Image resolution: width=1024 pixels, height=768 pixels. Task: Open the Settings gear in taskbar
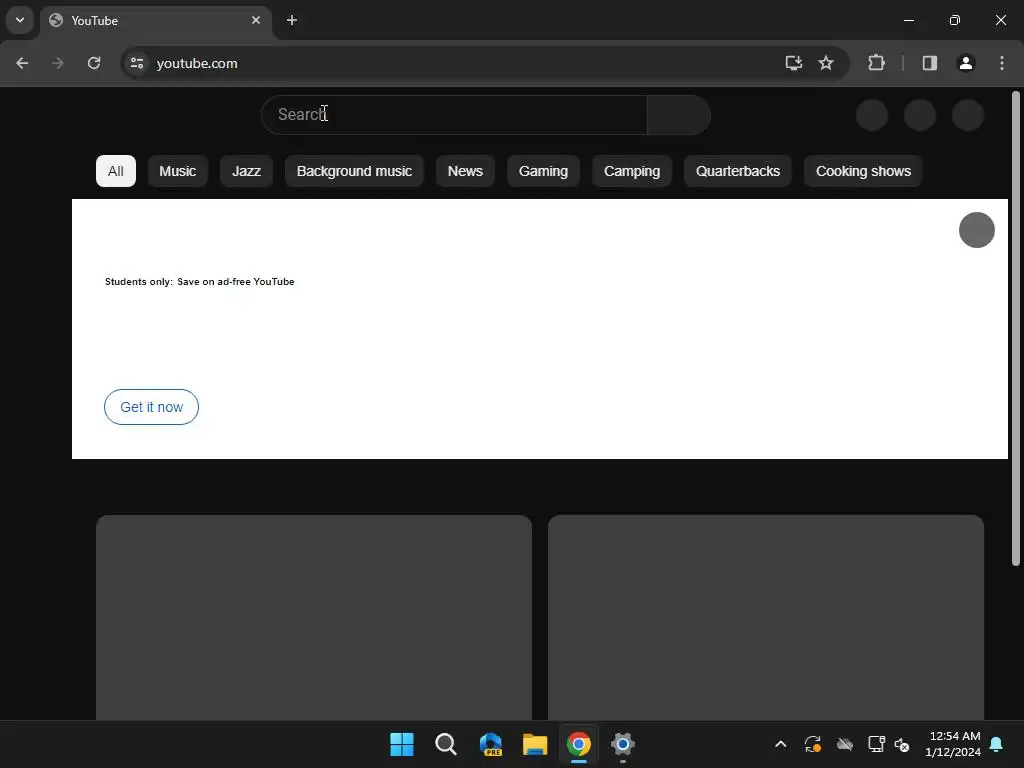click(x=623, y=744)
